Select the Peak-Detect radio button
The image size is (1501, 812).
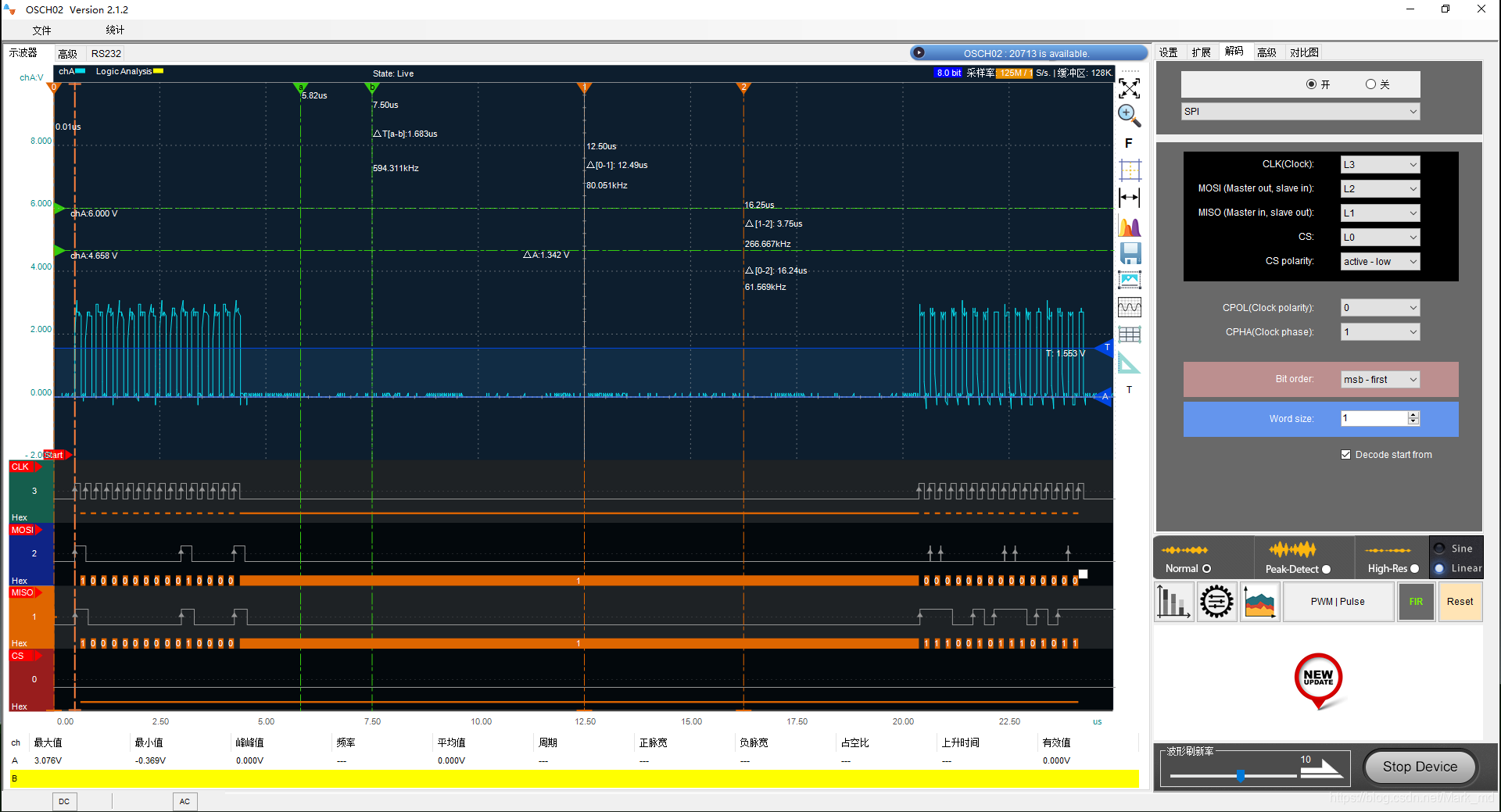(1326, 569)
